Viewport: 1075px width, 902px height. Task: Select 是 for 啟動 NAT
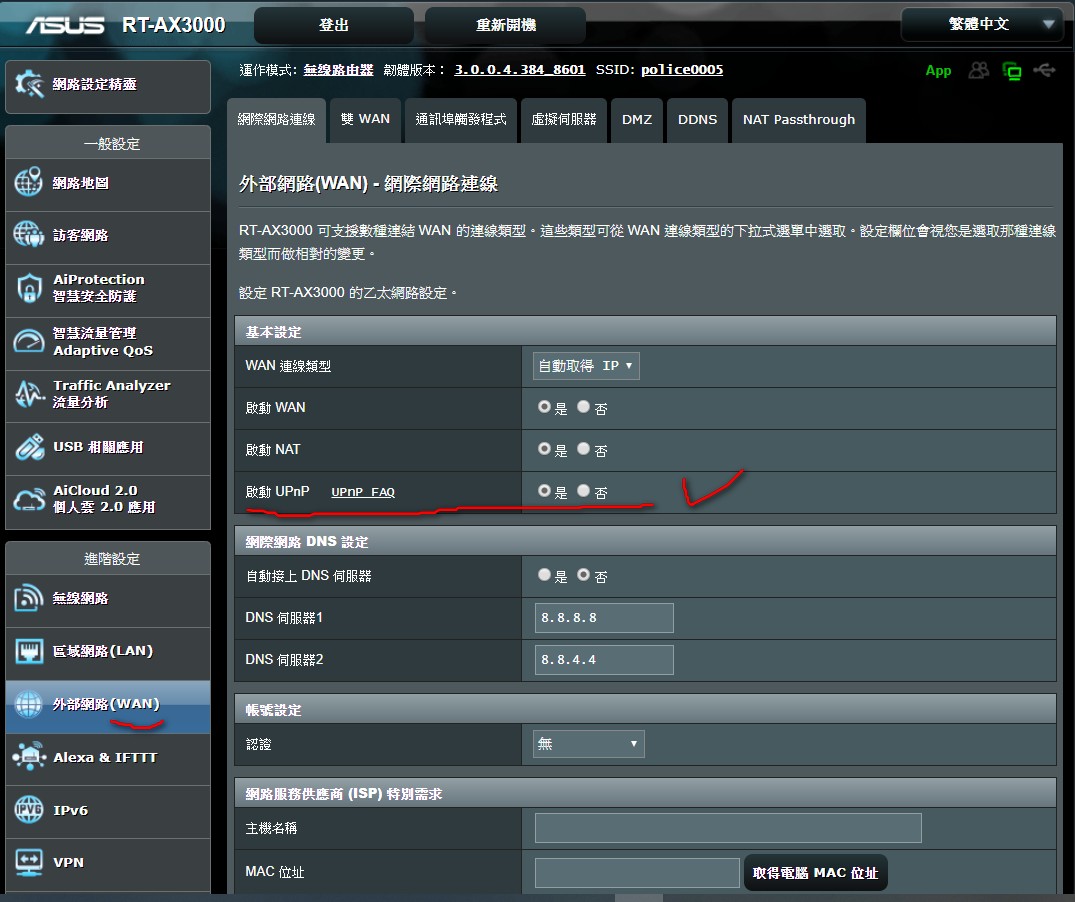click(x=544, y=449)
